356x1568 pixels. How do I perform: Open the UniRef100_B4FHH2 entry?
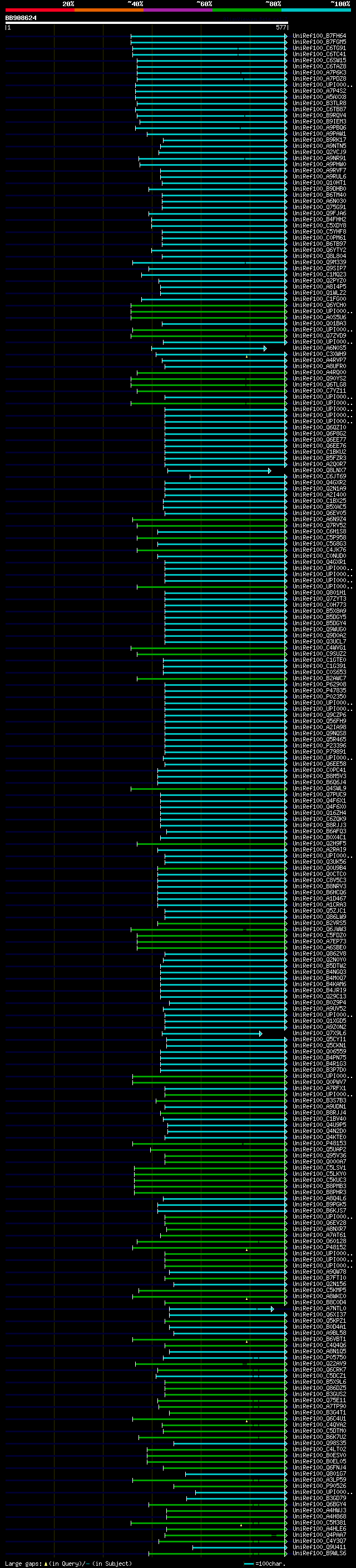[319, 219]
